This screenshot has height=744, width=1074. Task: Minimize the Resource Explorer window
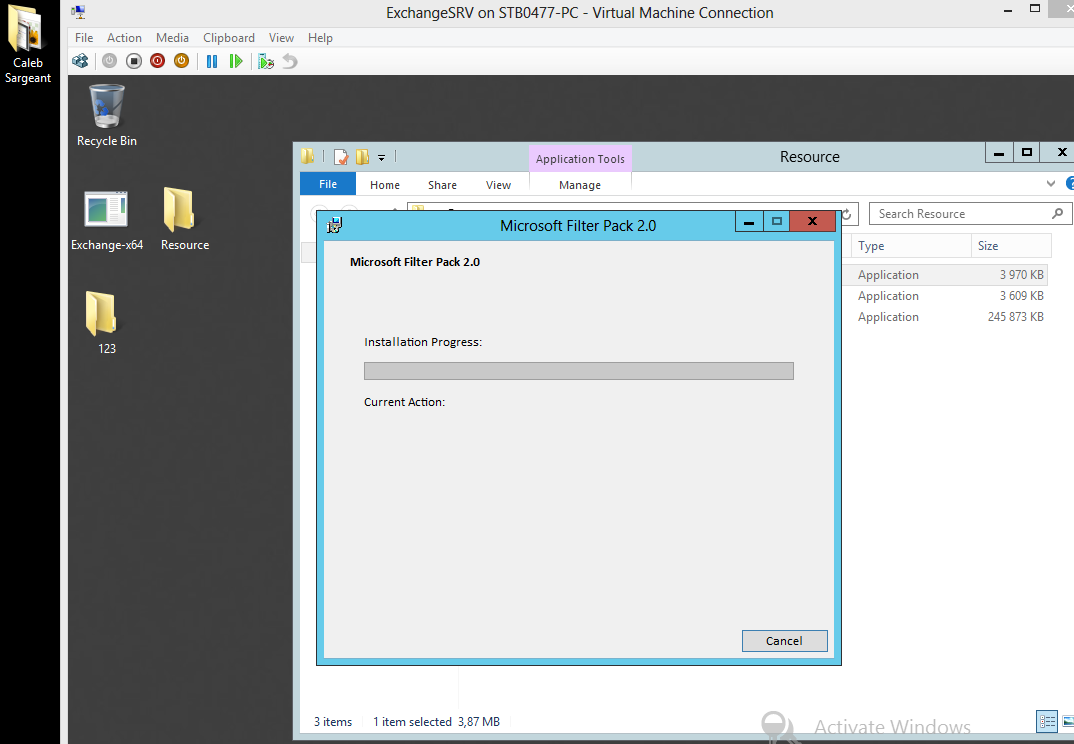tap(999, 153)
